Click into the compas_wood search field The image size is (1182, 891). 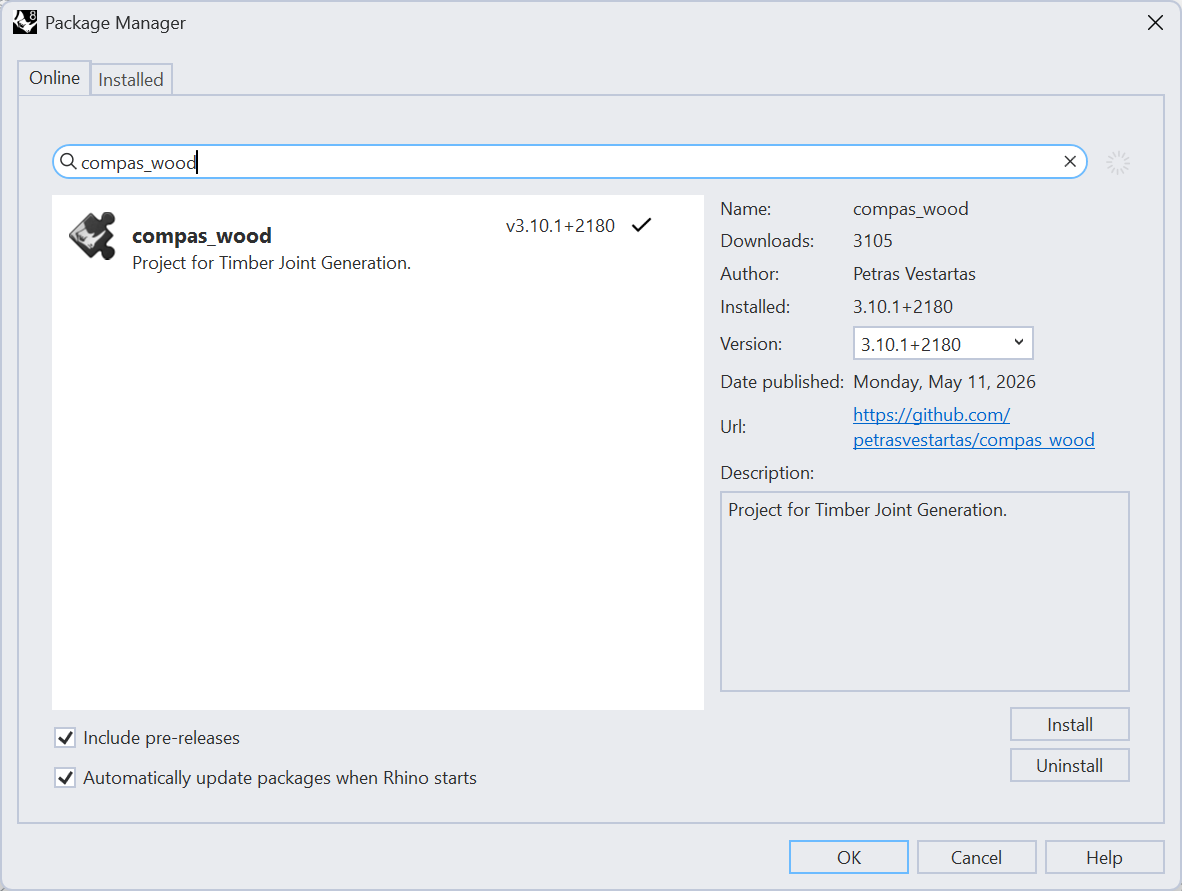tap(569, 162)
